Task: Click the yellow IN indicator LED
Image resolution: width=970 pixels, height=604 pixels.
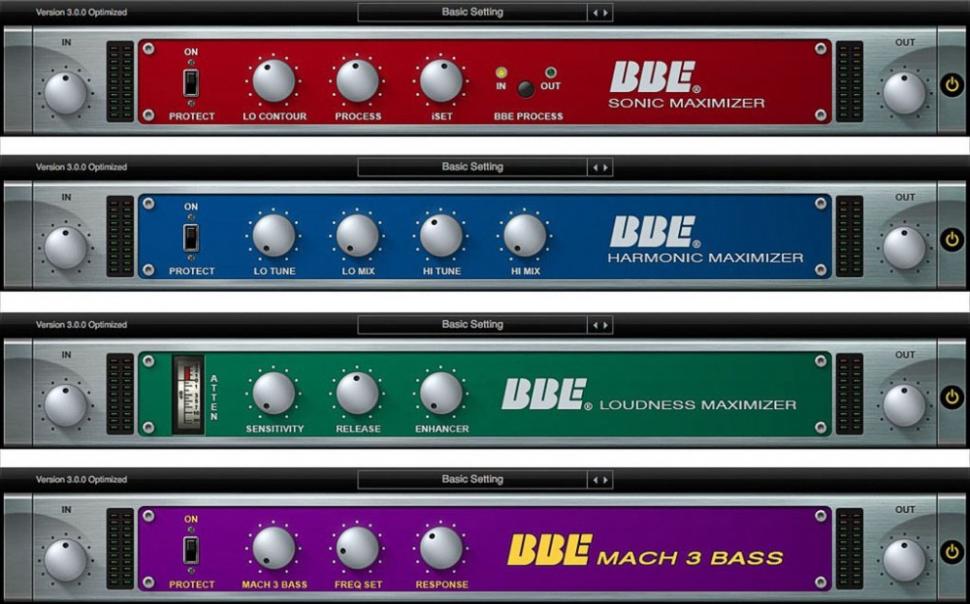Action: (x=501, y=73)
